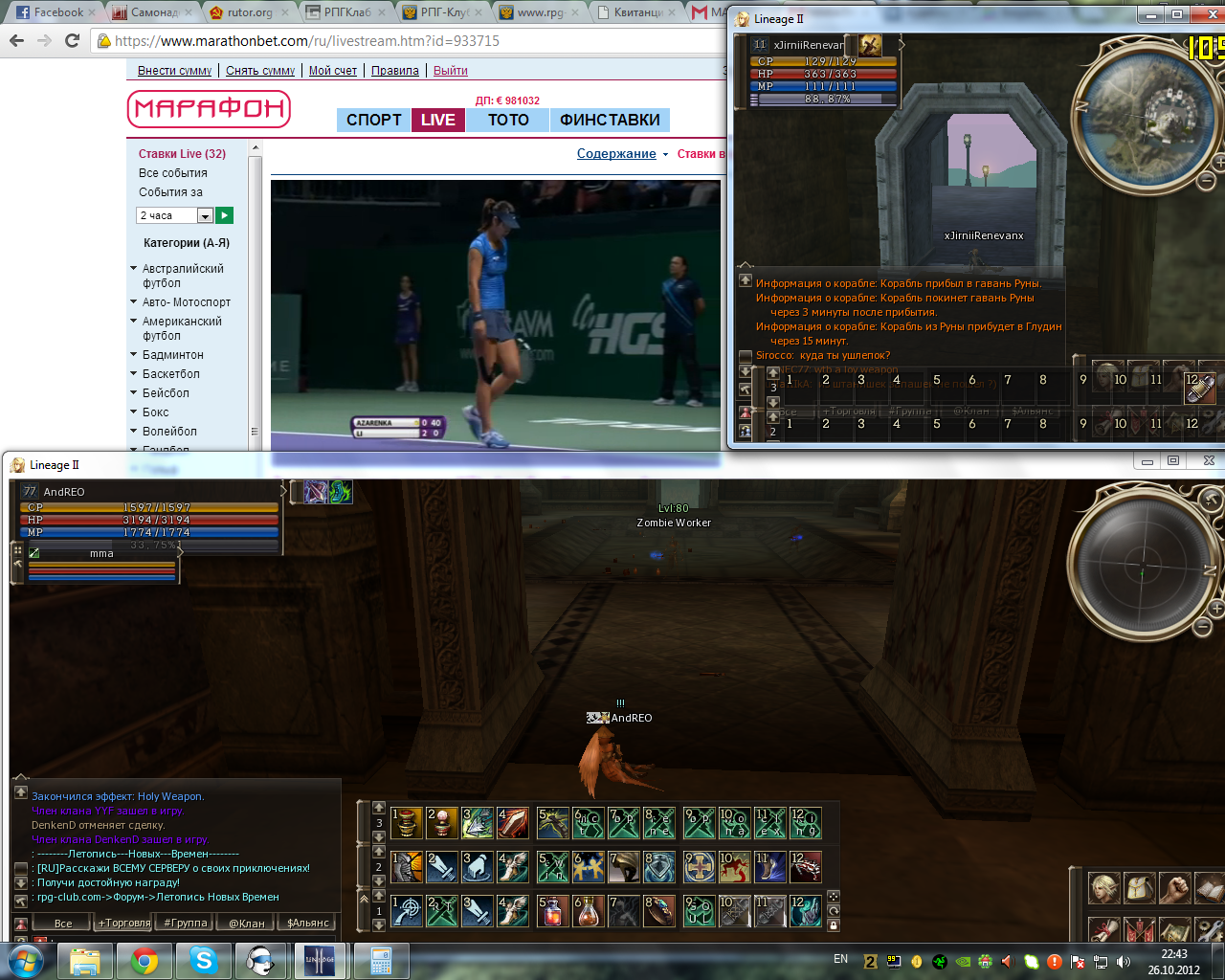Open the calculator from the taskbar
The height and width of the screenshot is (980, 1225).
pos(381,960)
